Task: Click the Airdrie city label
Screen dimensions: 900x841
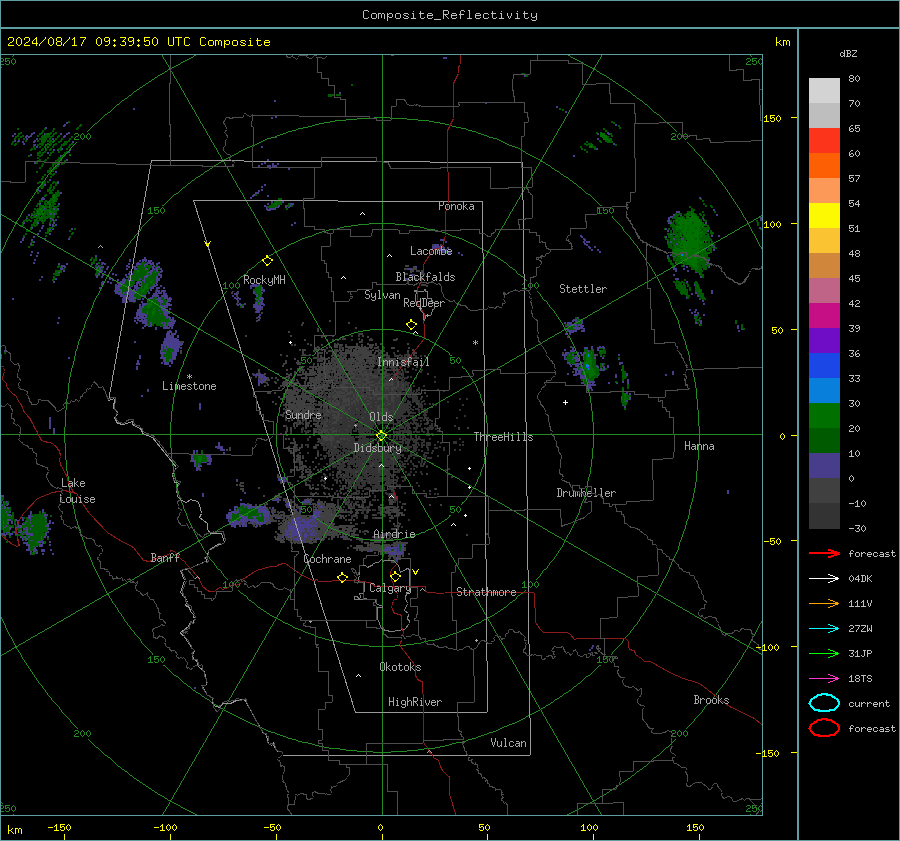Action: (x=394, y=534)
